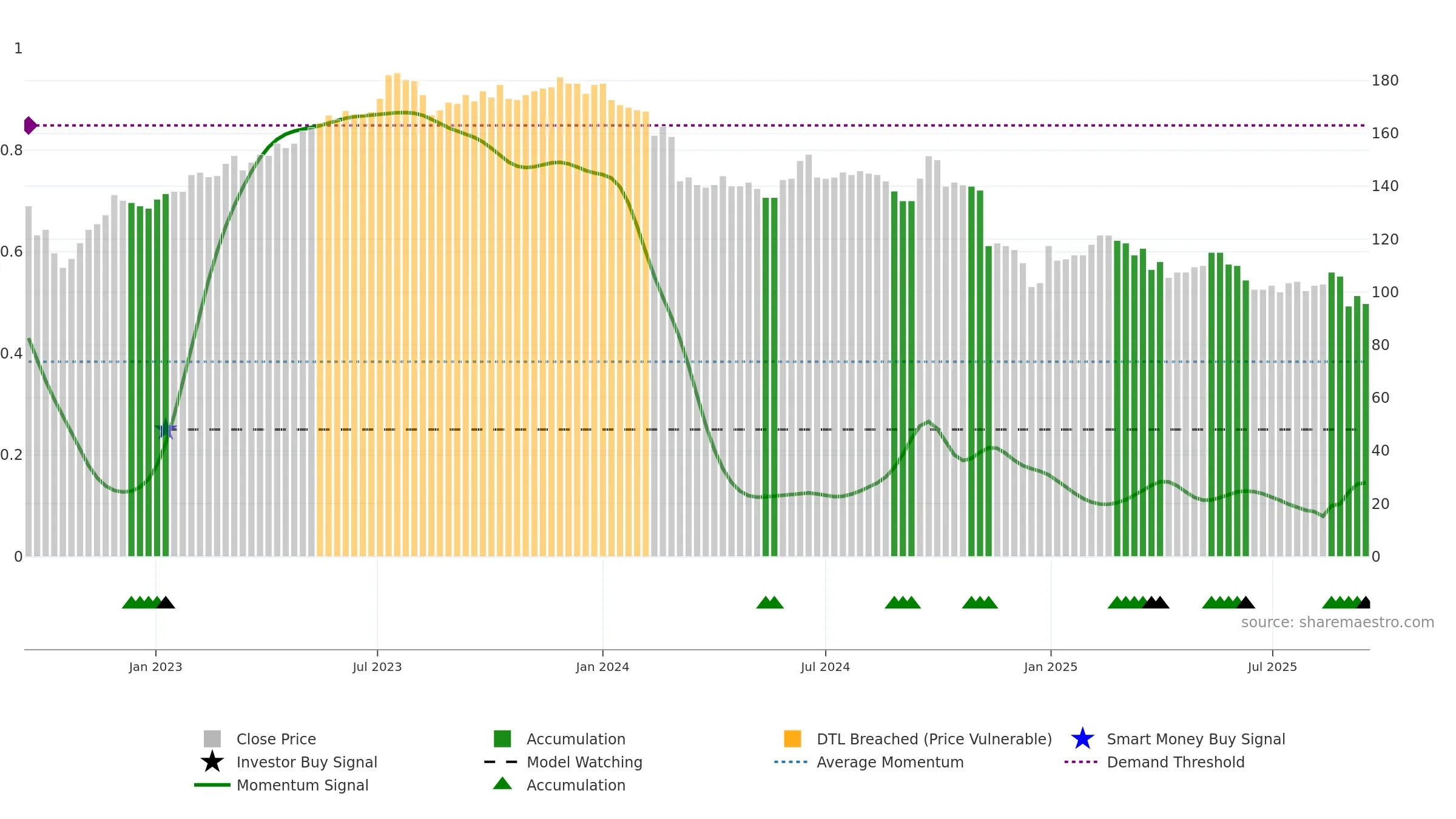Click the green Accumulation square legend icon

coord(502,739)
